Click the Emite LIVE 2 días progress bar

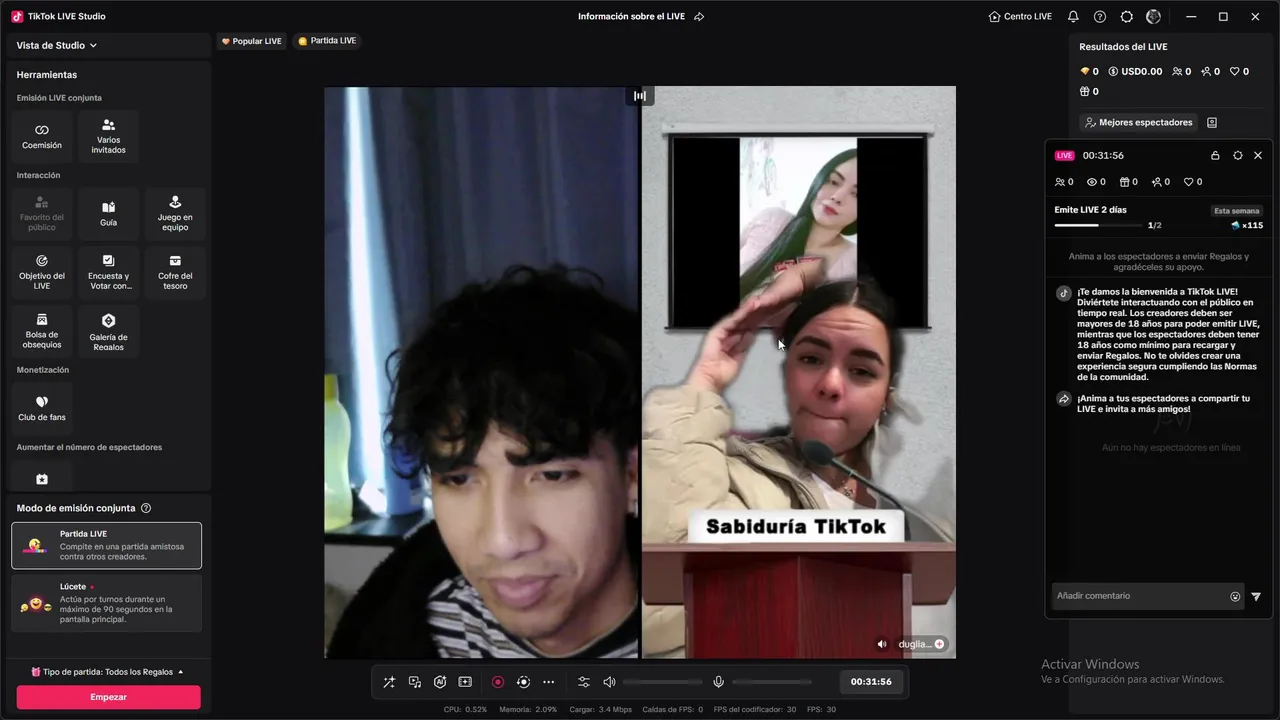pos(1099,225)
